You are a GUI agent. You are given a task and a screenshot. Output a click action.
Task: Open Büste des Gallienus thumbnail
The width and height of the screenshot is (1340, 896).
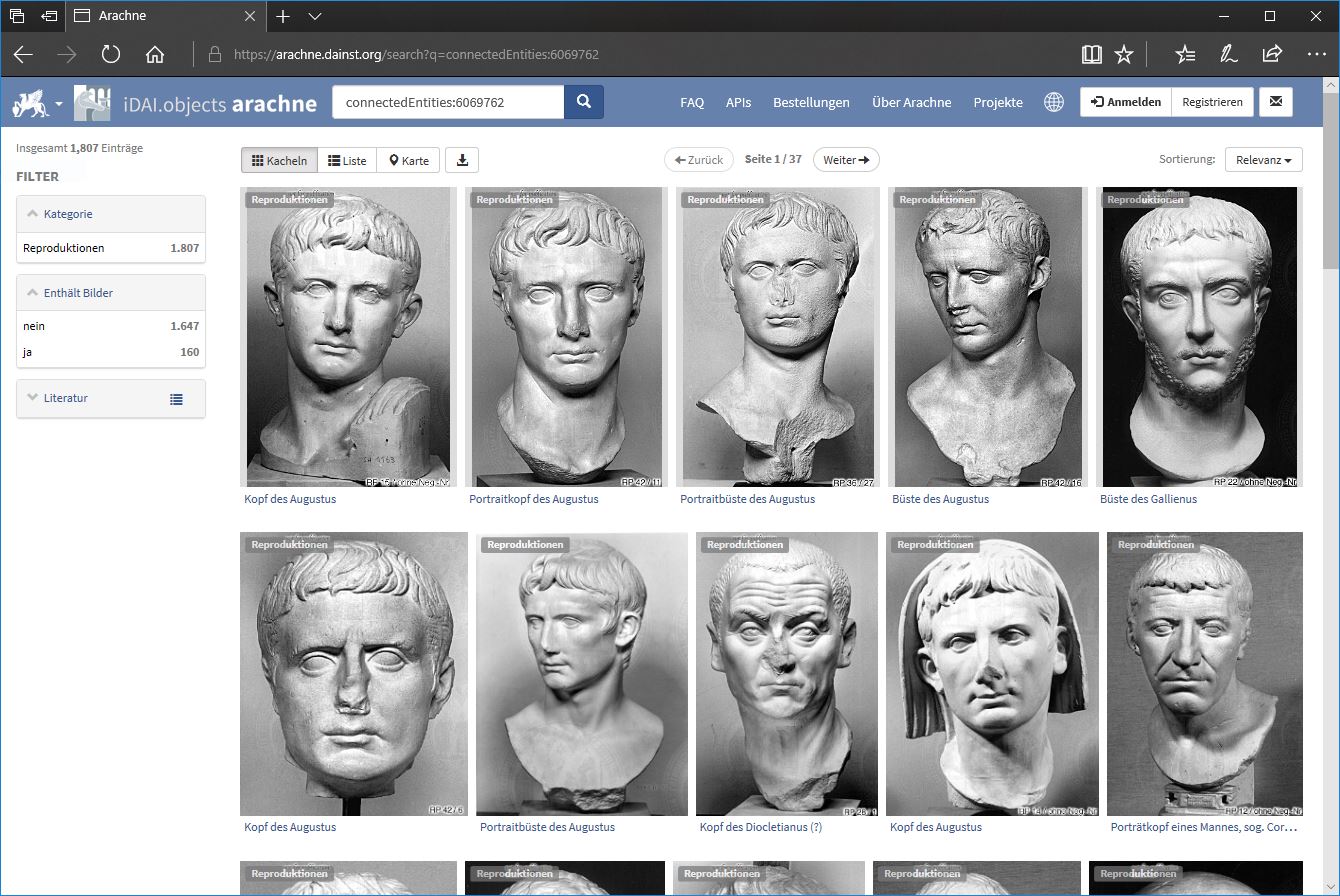(x=1199, y=337)
